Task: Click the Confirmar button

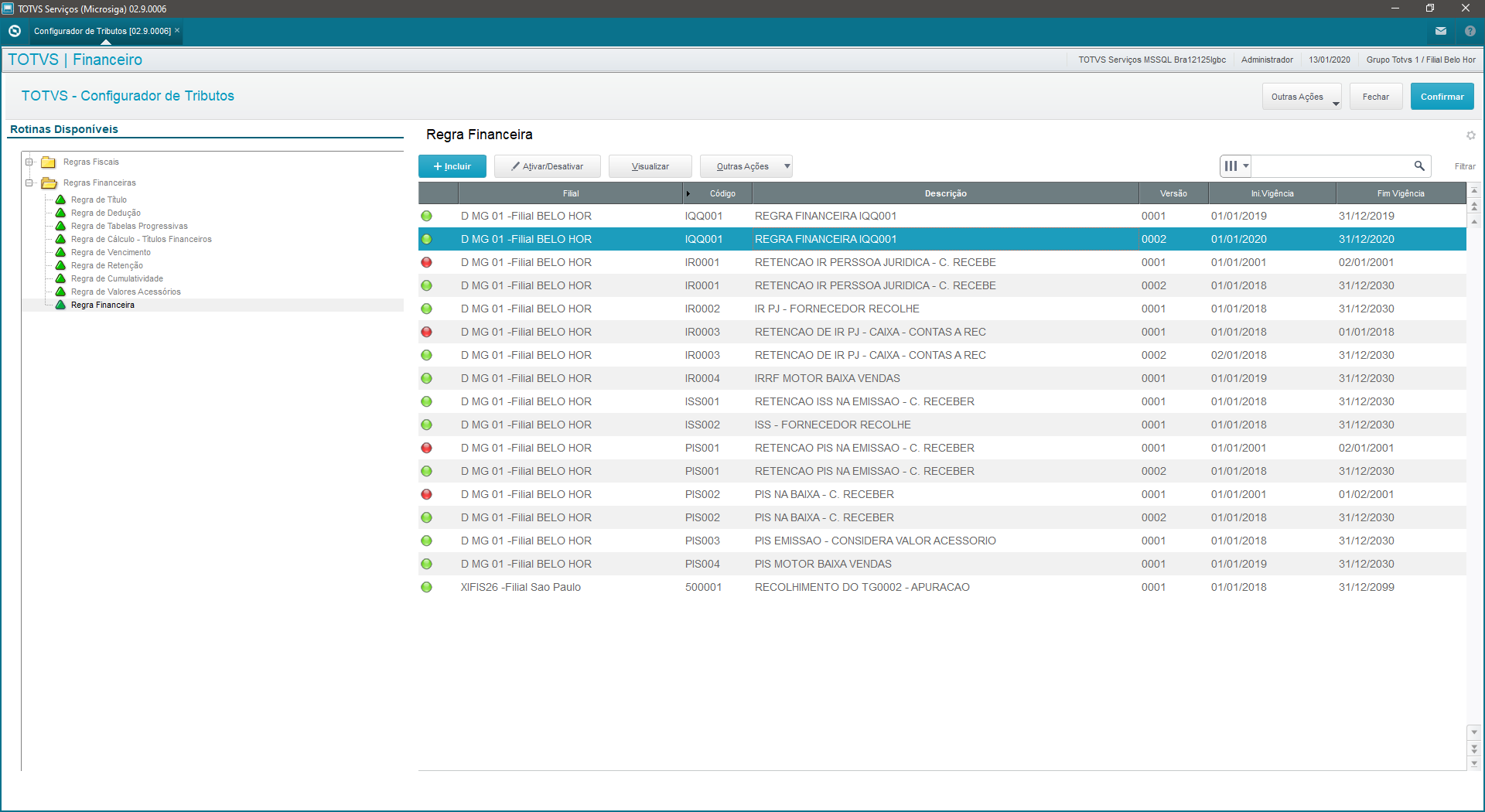Action: coord(1442,97)
